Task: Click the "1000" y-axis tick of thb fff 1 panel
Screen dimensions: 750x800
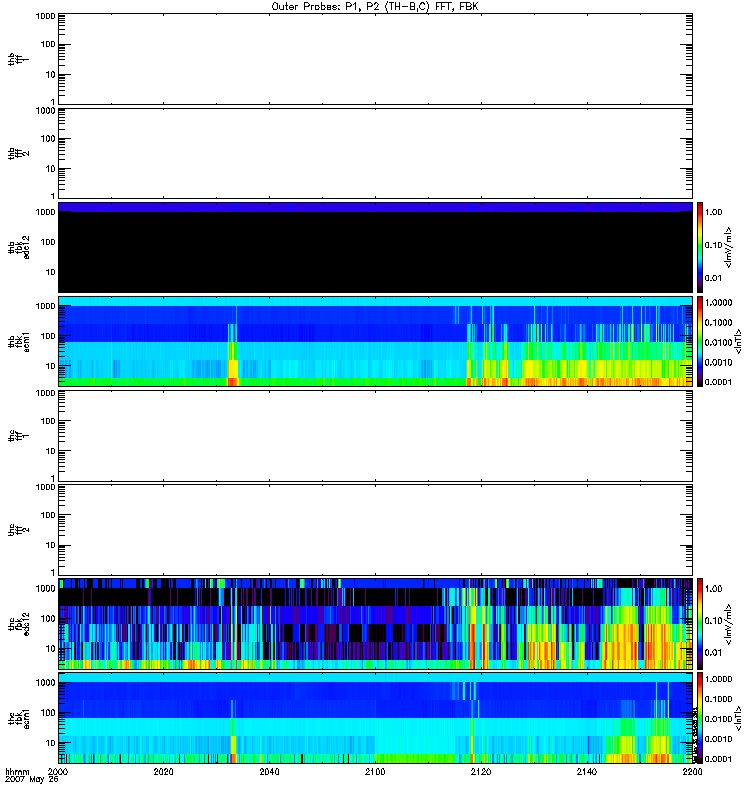Action: click(x=45, y=16)
